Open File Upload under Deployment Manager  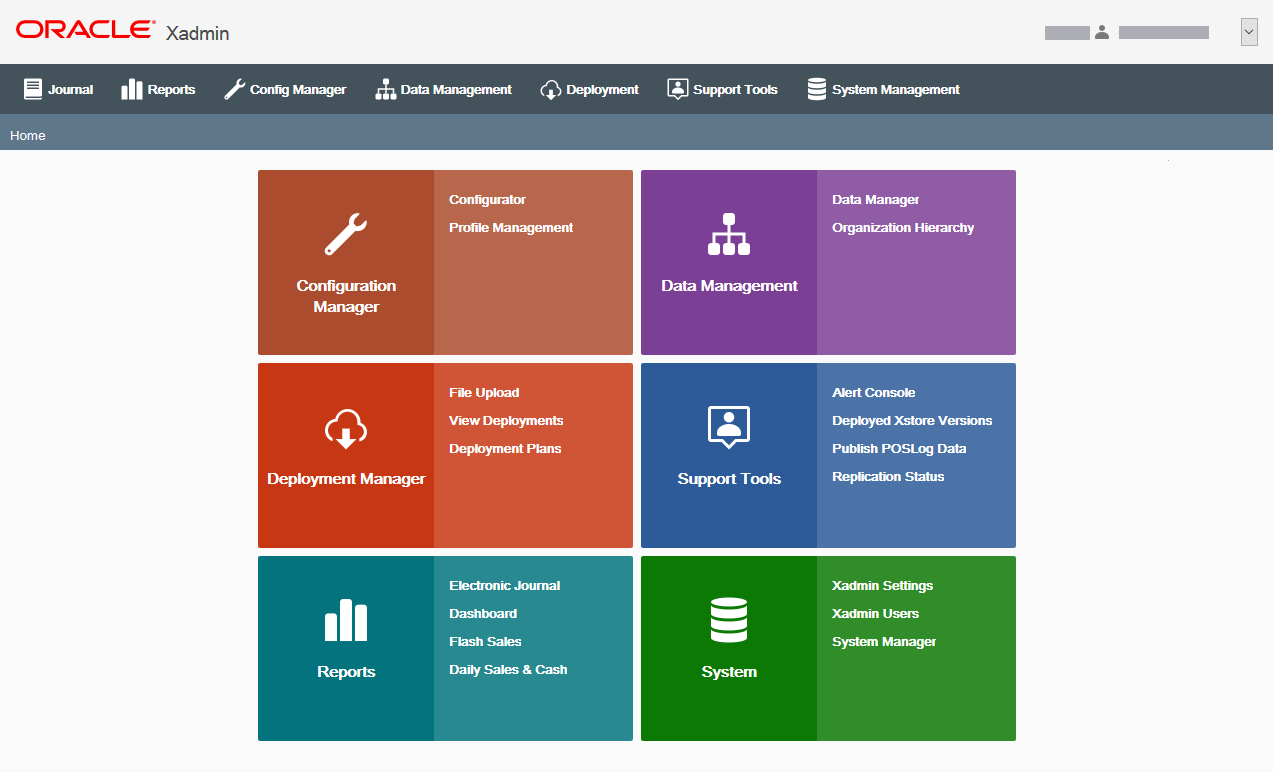(483, 392)
